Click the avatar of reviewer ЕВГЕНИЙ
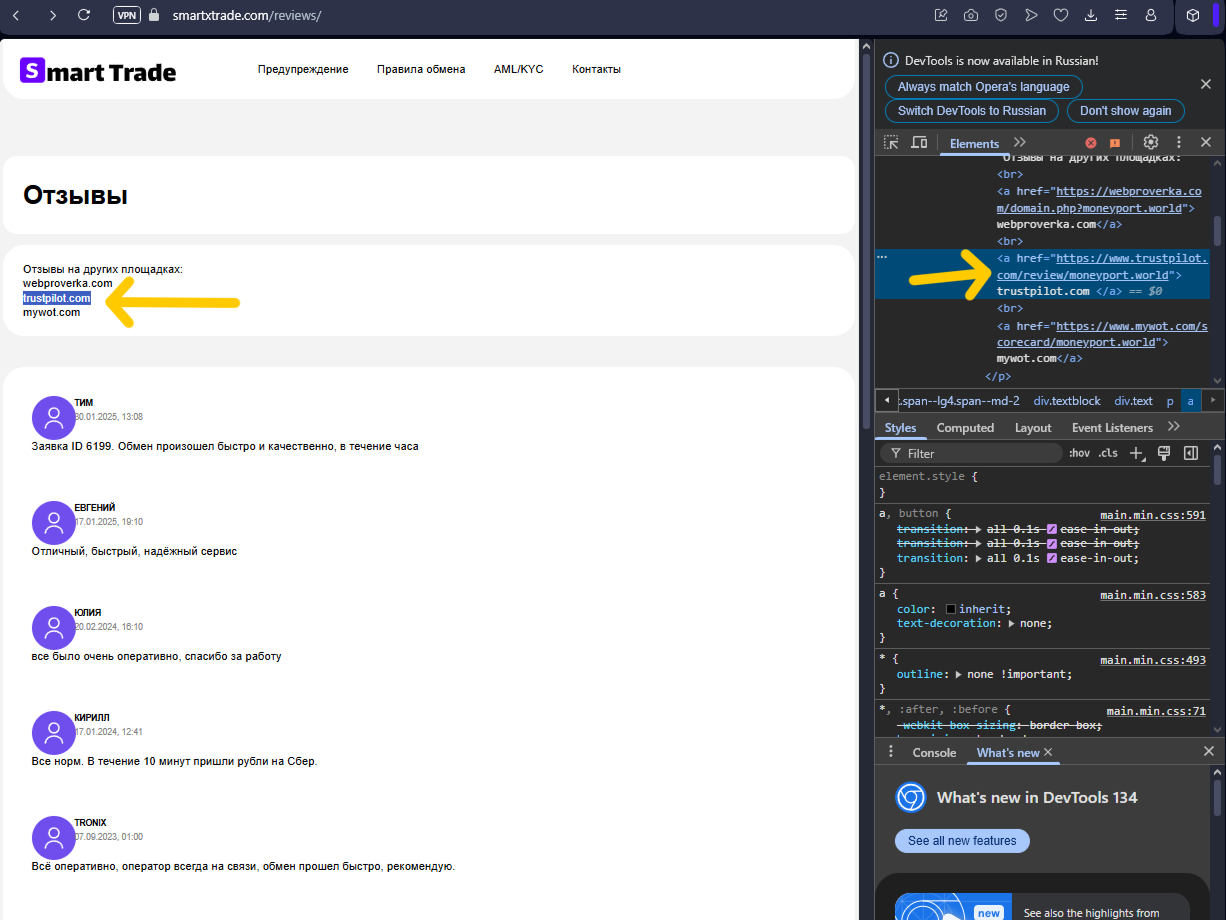1226x920 pixels. (x=53, y=522)
